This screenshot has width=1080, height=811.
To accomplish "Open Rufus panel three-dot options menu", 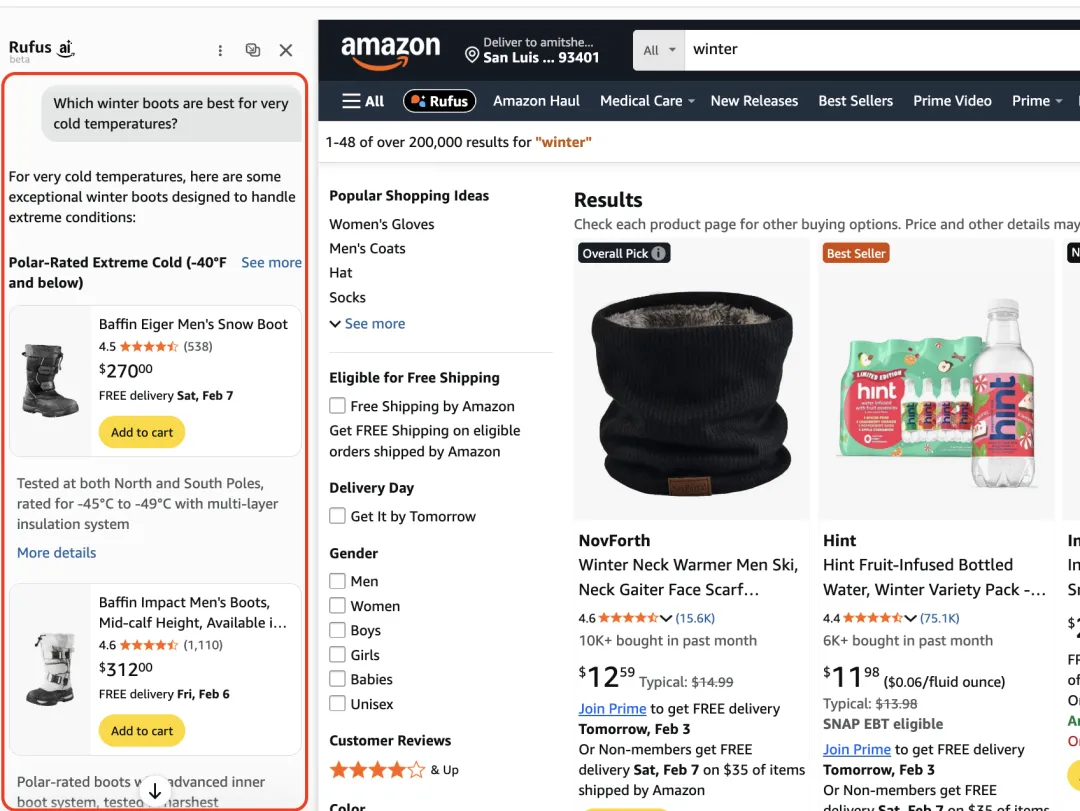I will coord(220,50).
